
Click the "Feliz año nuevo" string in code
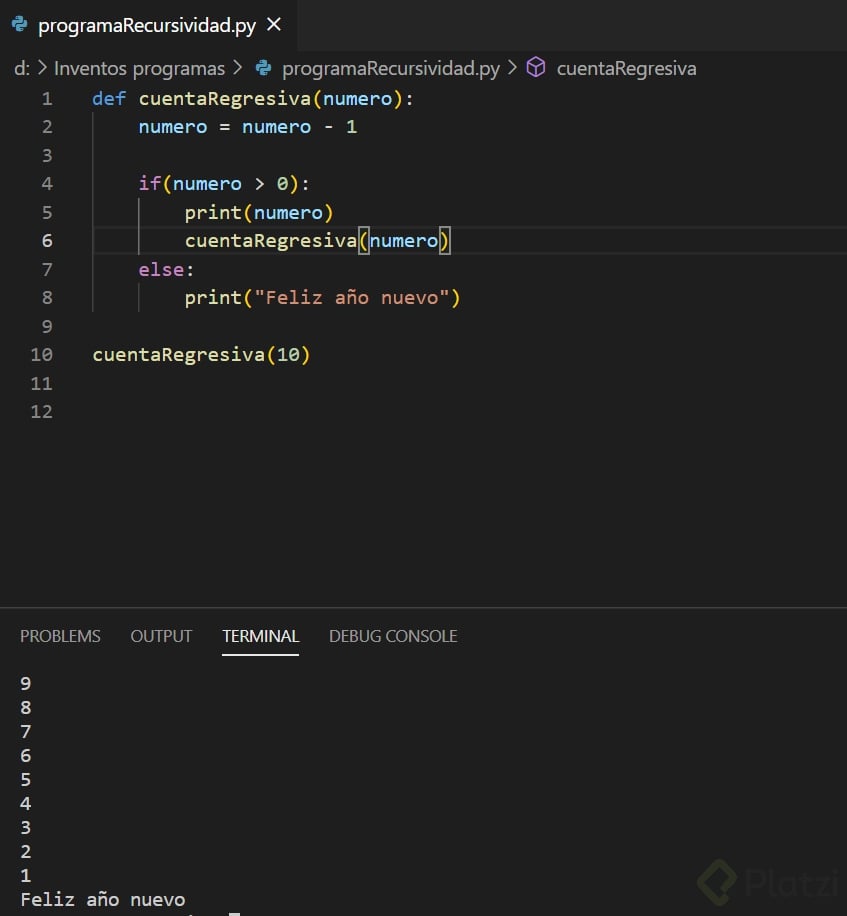pos(352,298)
